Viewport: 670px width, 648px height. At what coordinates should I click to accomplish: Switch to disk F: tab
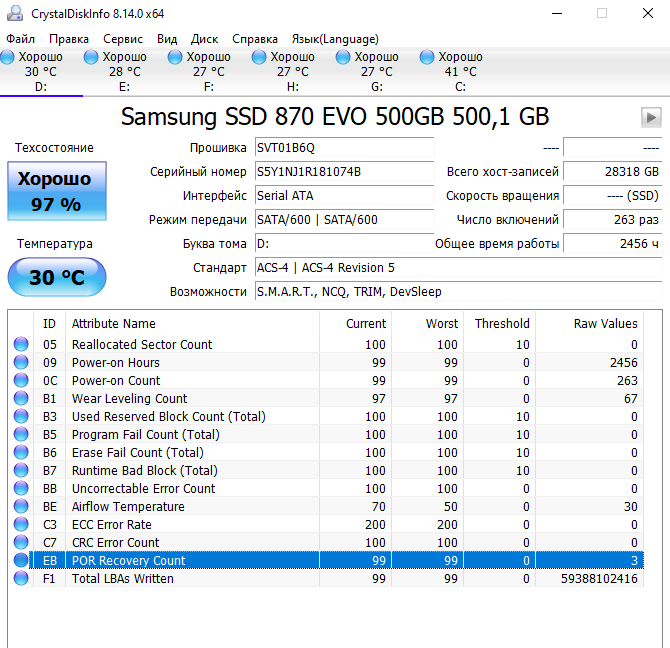(x=209, y=72)
